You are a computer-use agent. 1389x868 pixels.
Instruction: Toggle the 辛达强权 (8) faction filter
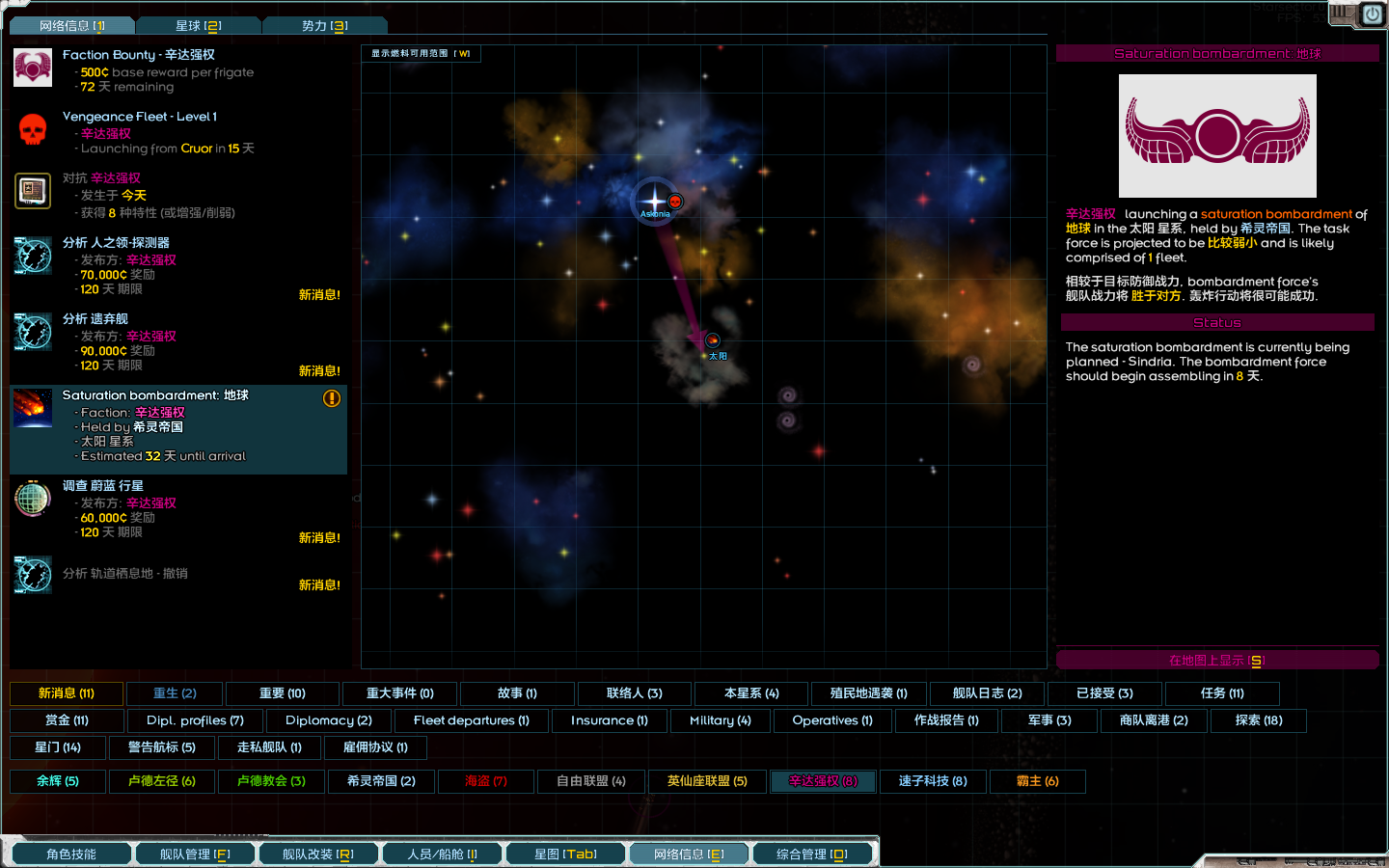point(823,781)
